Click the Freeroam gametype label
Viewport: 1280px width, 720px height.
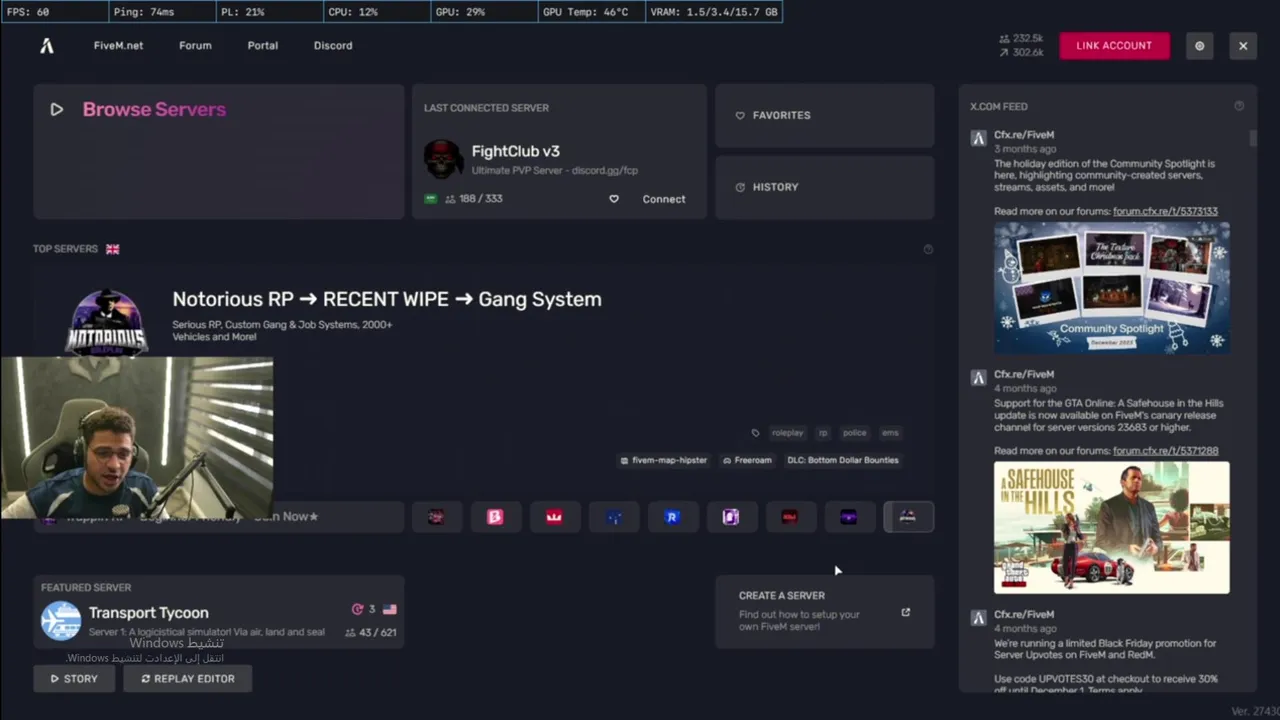click(747, 461)
